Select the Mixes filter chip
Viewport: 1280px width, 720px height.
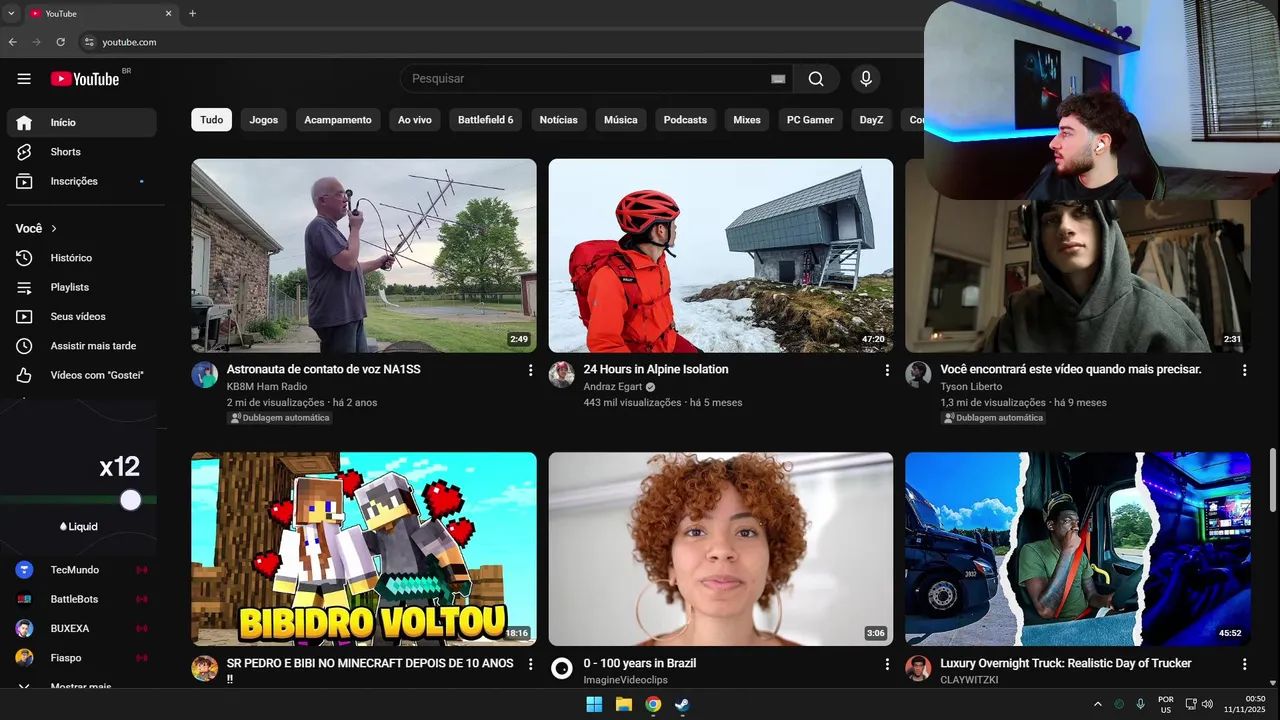[x=747, y=120]
